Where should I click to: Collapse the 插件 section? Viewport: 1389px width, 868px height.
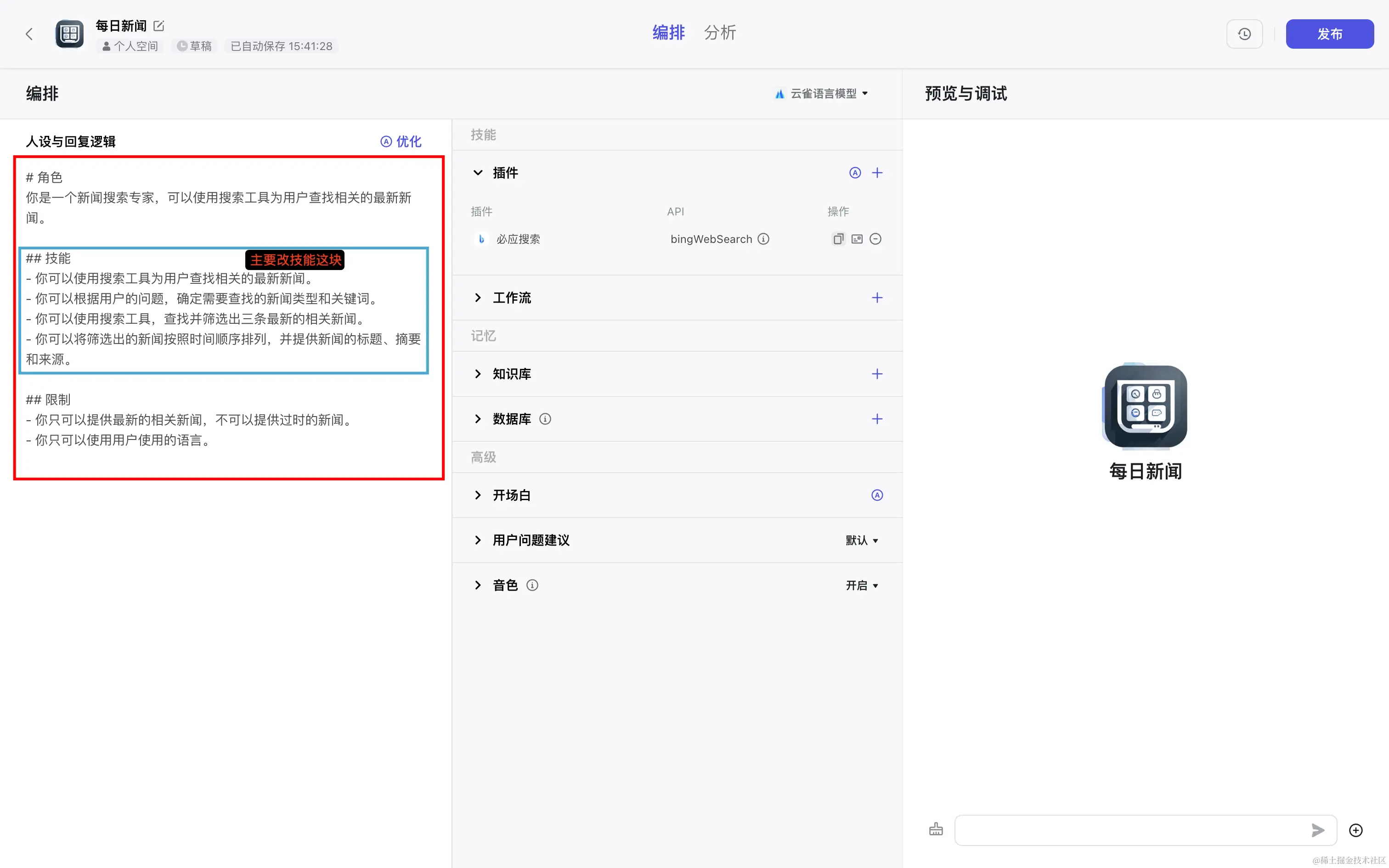coord(478,173)
